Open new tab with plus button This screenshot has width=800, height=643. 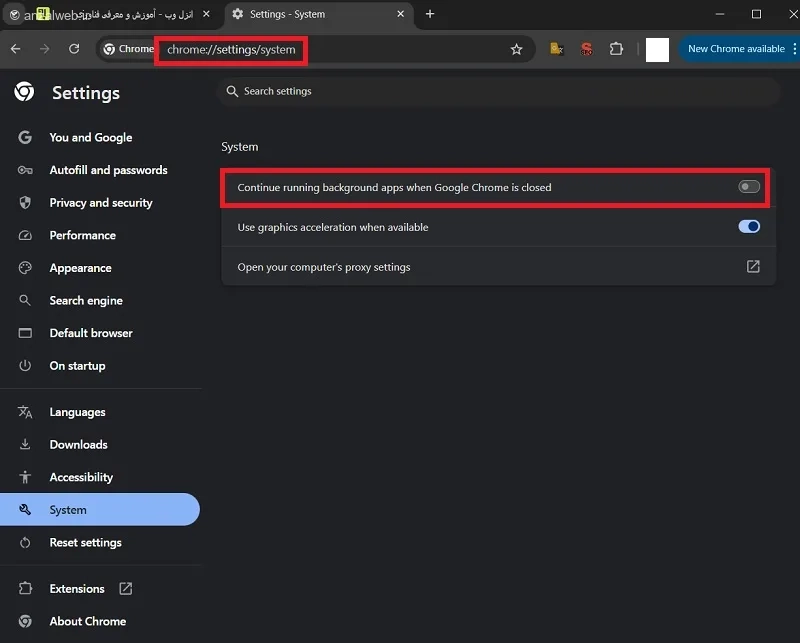[430, 14]
